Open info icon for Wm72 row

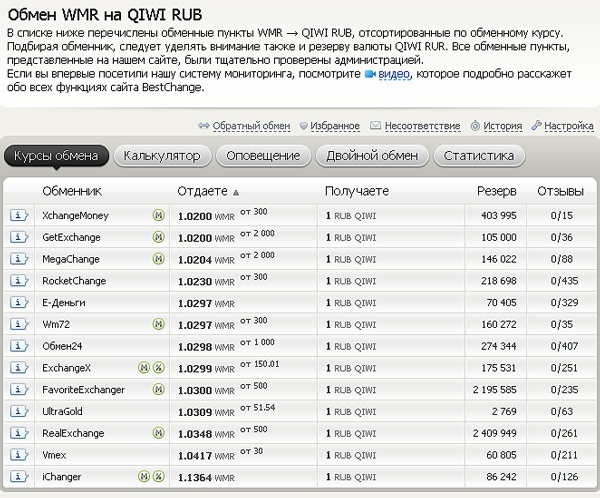[19, 325]
